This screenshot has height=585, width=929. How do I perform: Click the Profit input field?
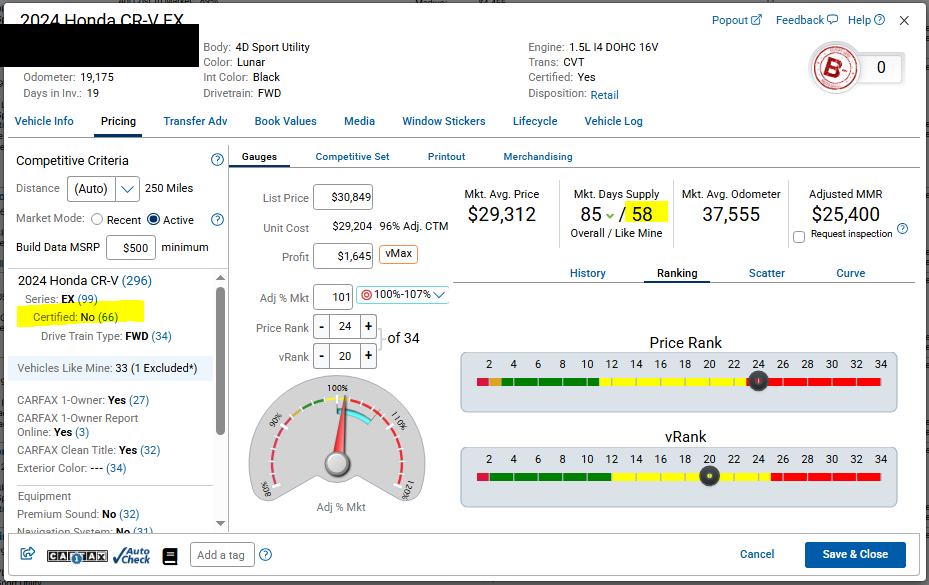click(343, 256)
